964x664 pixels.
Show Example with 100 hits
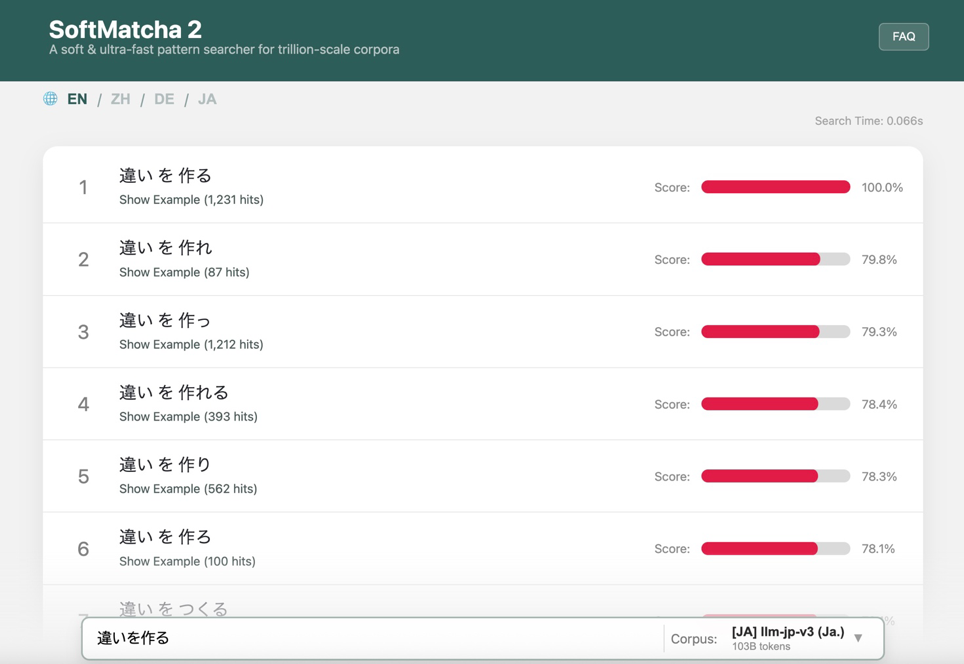(188, 561)
